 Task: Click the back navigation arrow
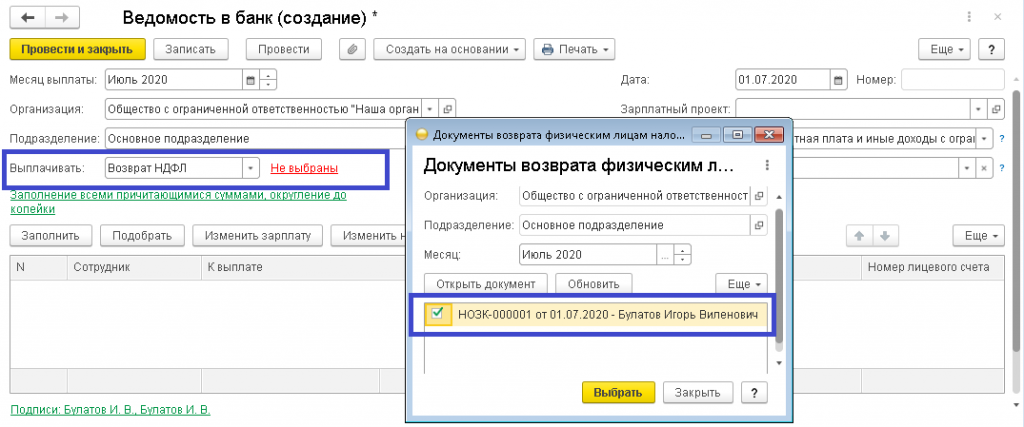click(x=28, y=18)
